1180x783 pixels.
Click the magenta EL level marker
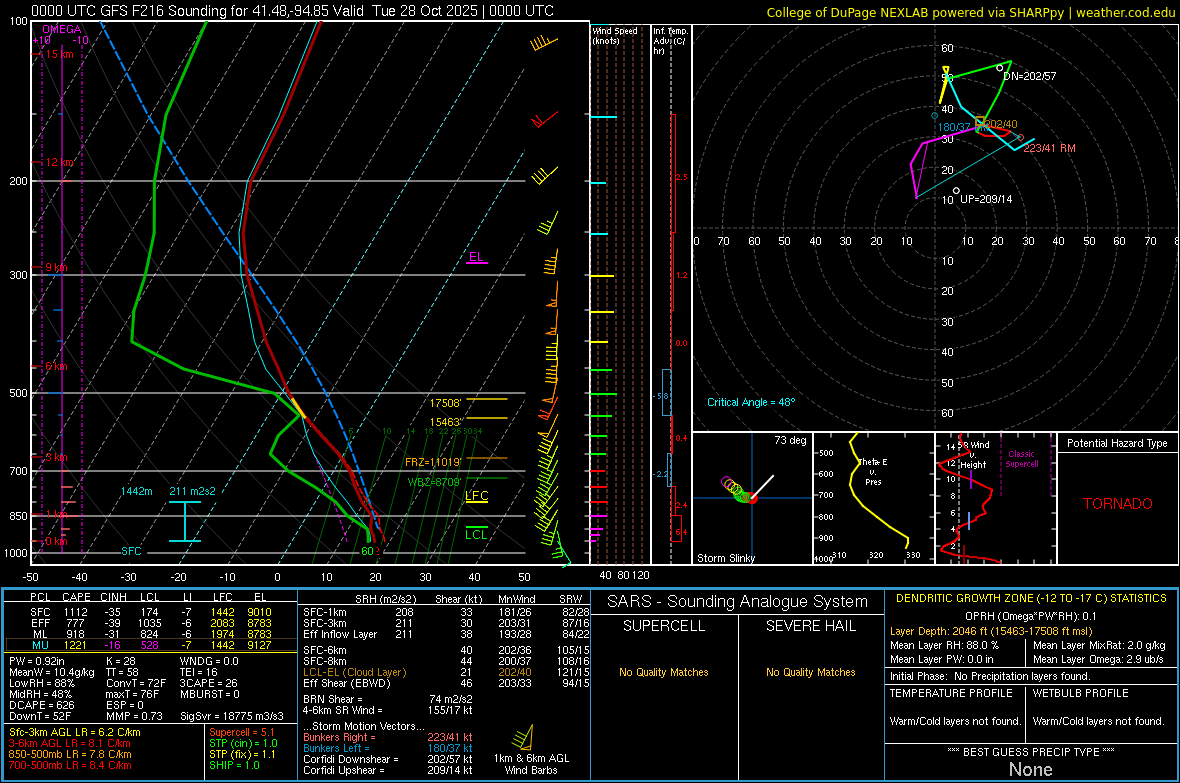476,257
